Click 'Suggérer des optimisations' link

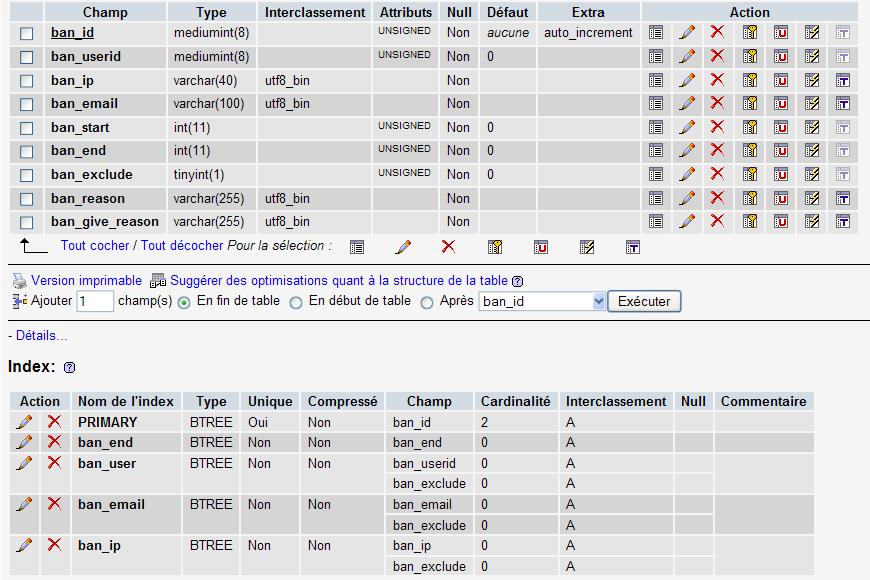[339, 280]
